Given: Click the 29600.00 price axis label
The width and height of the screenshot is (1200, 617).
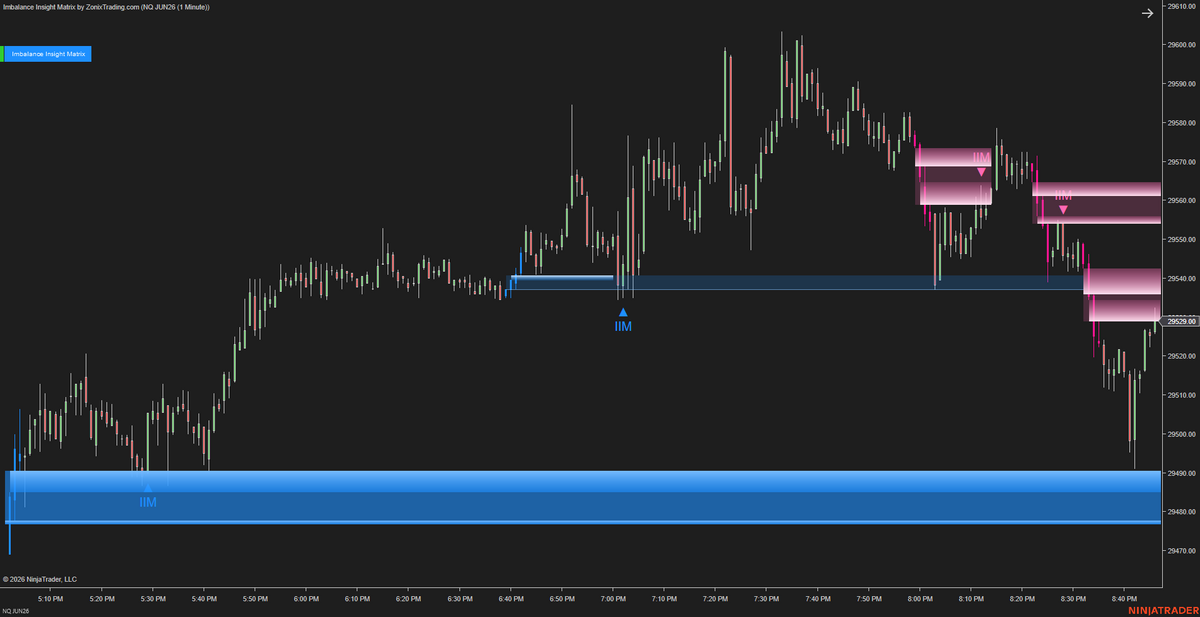Looking at the screenshot, I should pos(1181,45).
